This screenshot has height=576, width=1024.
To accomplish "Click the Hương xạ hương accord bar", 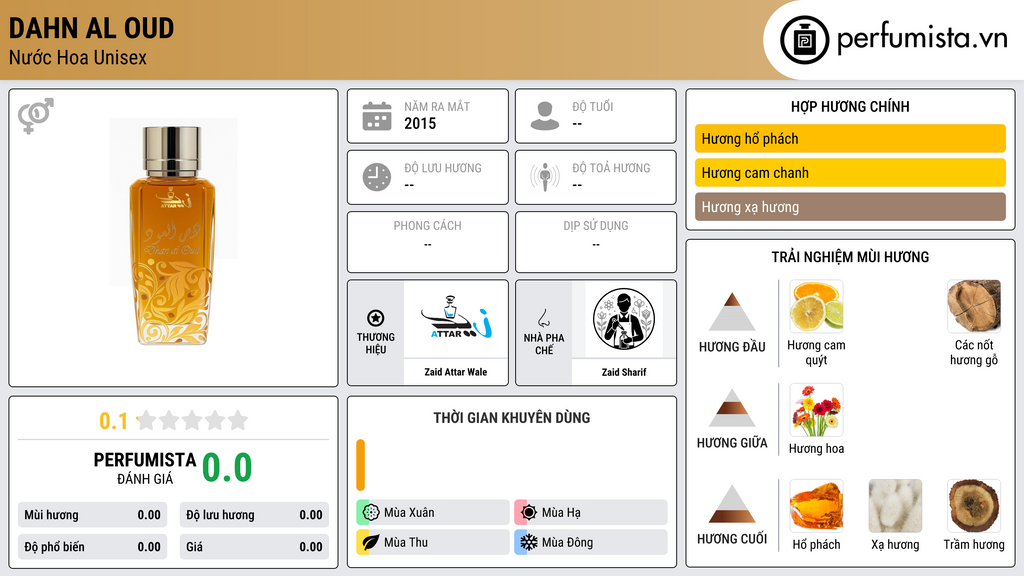I will 850,206.
